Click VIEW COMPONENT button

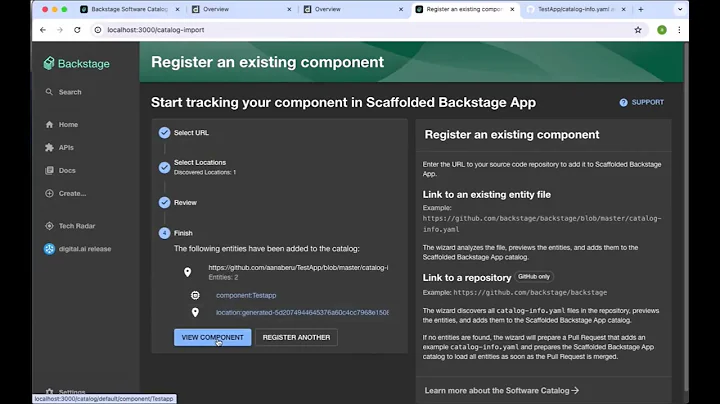coord(212,337)
